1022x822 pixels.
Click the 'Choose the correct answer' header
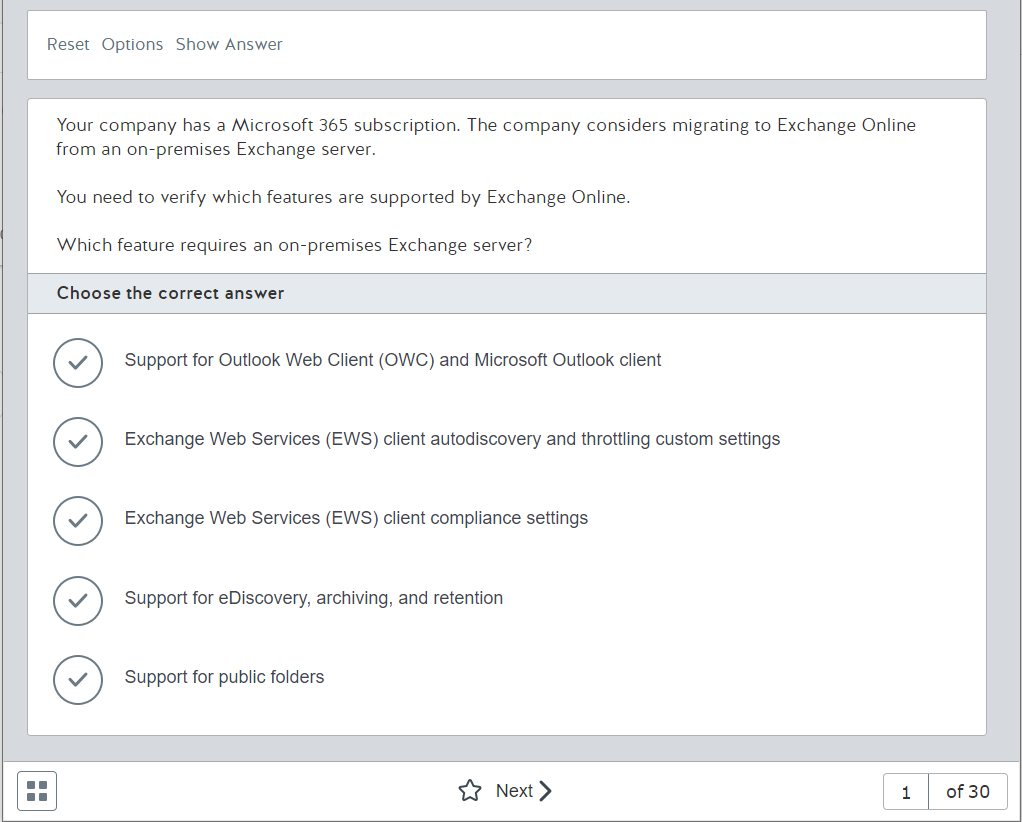click(x=170, y=293)
